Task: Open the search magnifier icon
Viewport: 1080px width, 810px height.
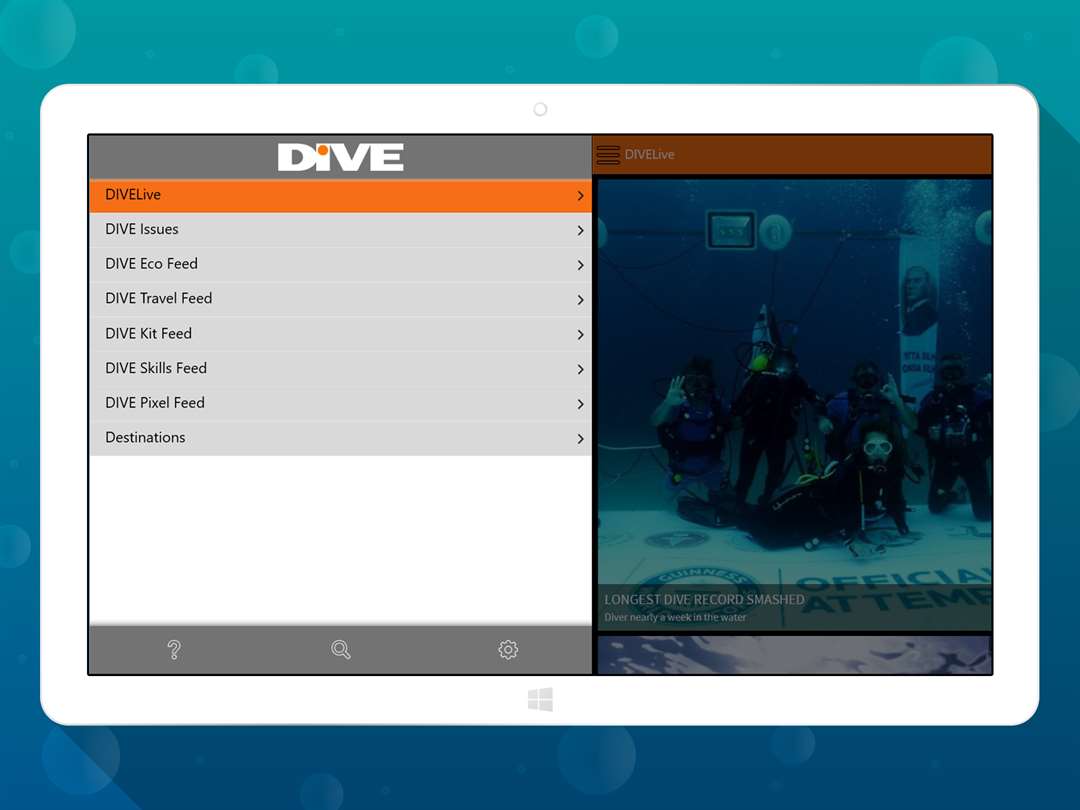Action: pyautogui.click(x=341, y=650)
